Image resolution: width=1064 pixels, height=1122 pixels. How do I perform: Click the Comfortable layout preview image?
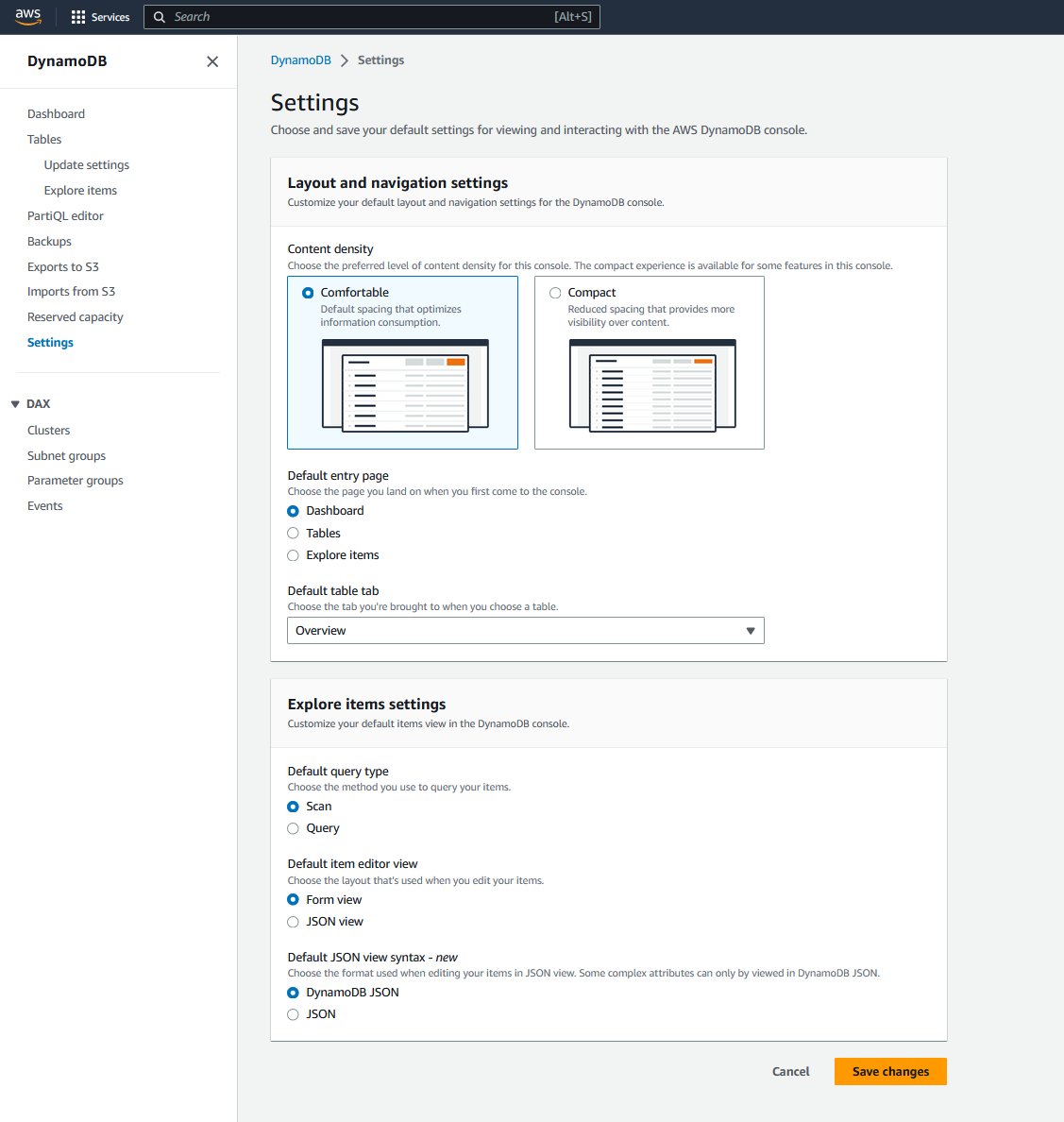click(405, 385)
